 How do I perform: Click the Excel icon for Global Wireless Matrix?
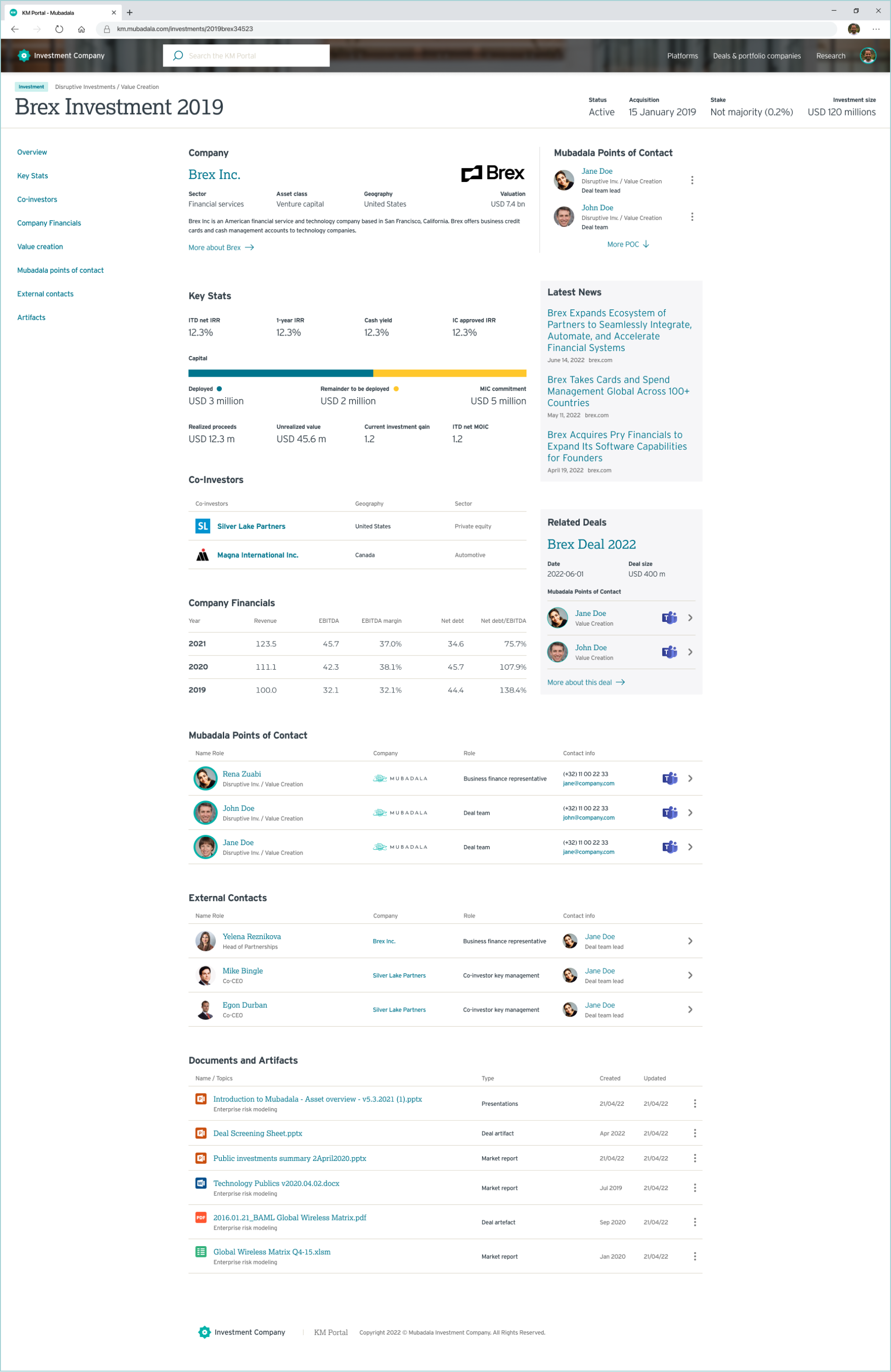point(201,1252)
